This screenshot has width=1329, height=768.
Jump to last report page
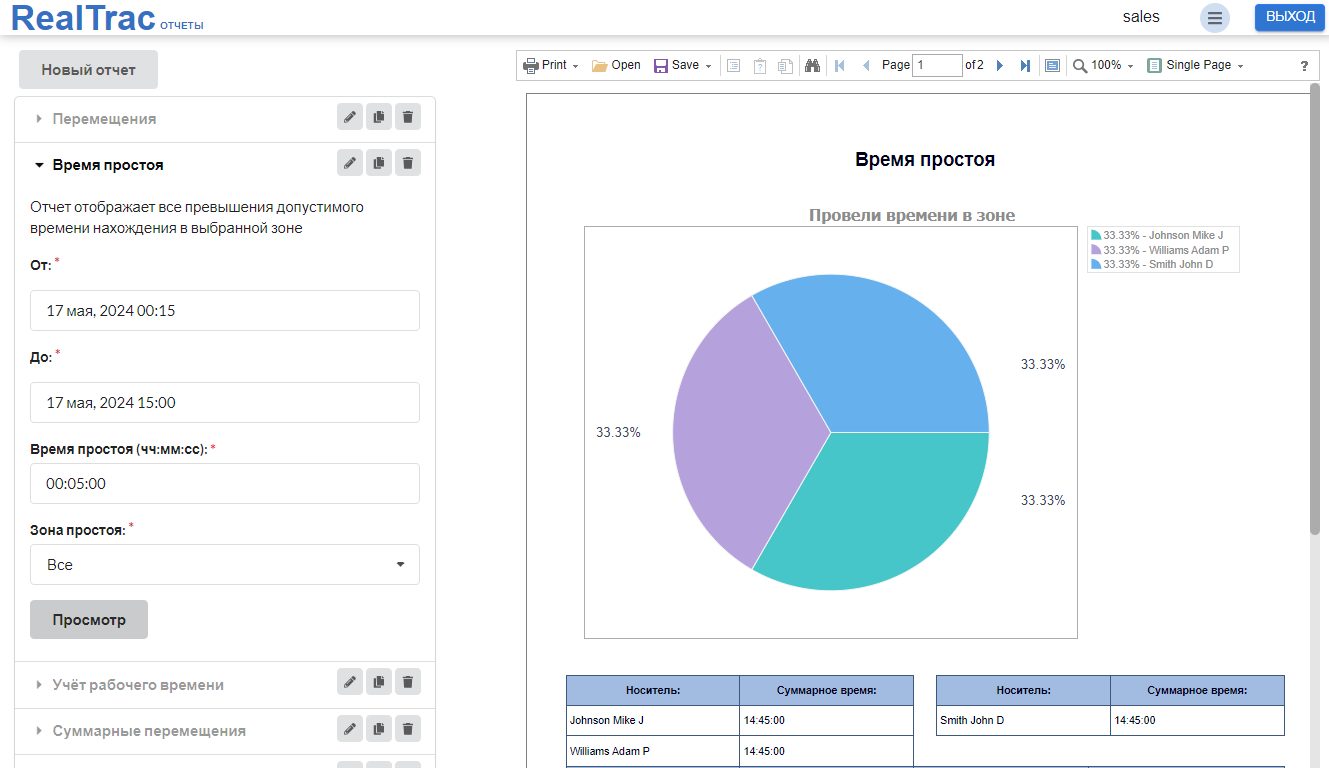coord(1025,65)
